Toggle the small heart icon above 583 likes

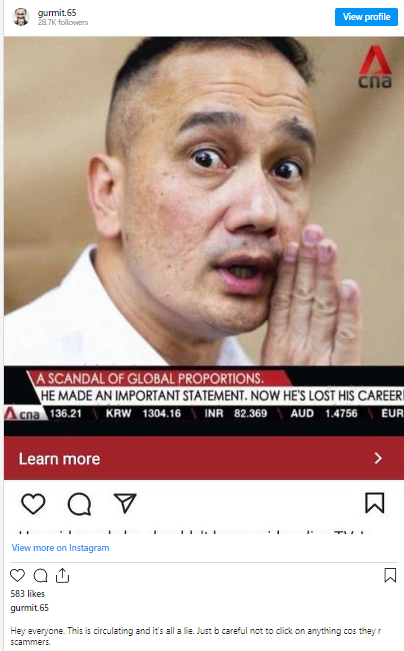(x=17, y=575)
